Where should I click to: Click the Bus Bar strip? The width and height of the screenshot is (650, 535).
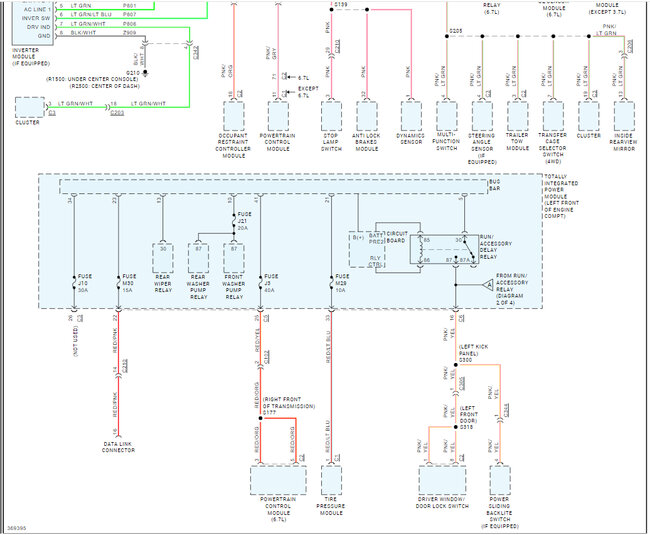(x=274, y=186)
